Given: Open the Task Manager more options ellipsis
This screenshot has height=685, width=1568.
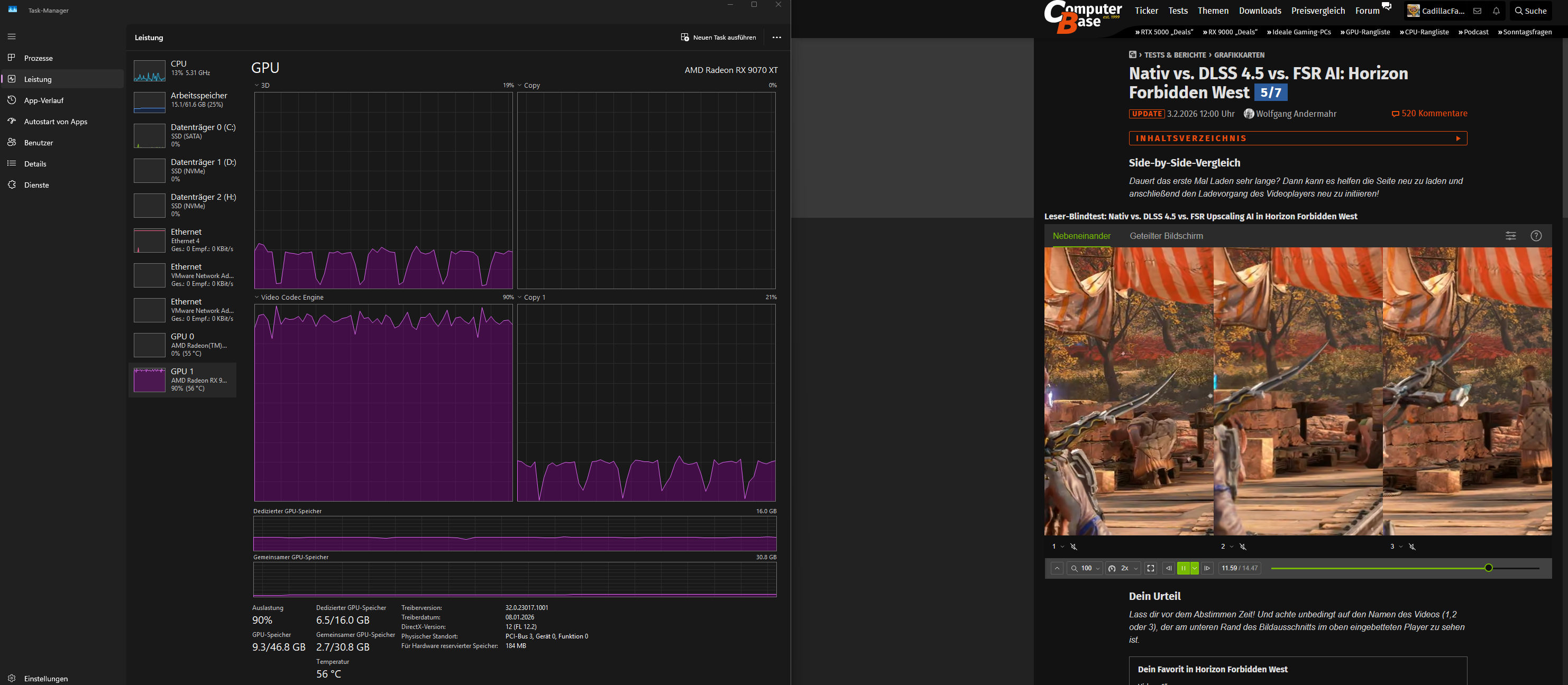Looking at the screenshot, I should tap(776, 38).
